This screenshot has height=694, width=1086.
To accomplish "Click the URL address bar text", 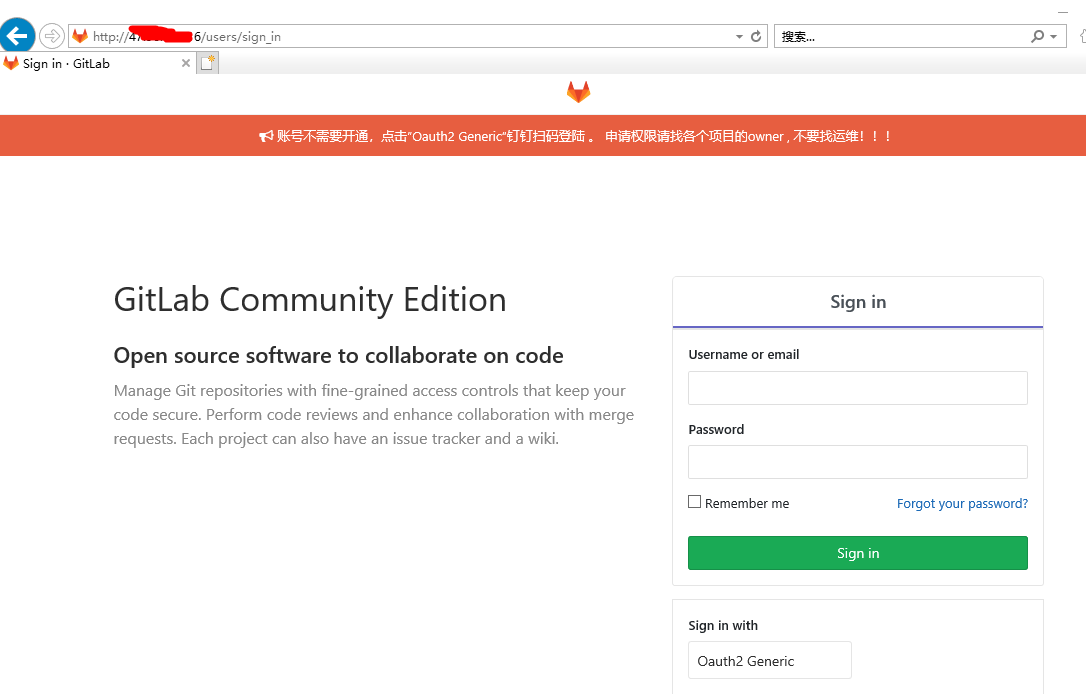I will (x=187, y=37).
